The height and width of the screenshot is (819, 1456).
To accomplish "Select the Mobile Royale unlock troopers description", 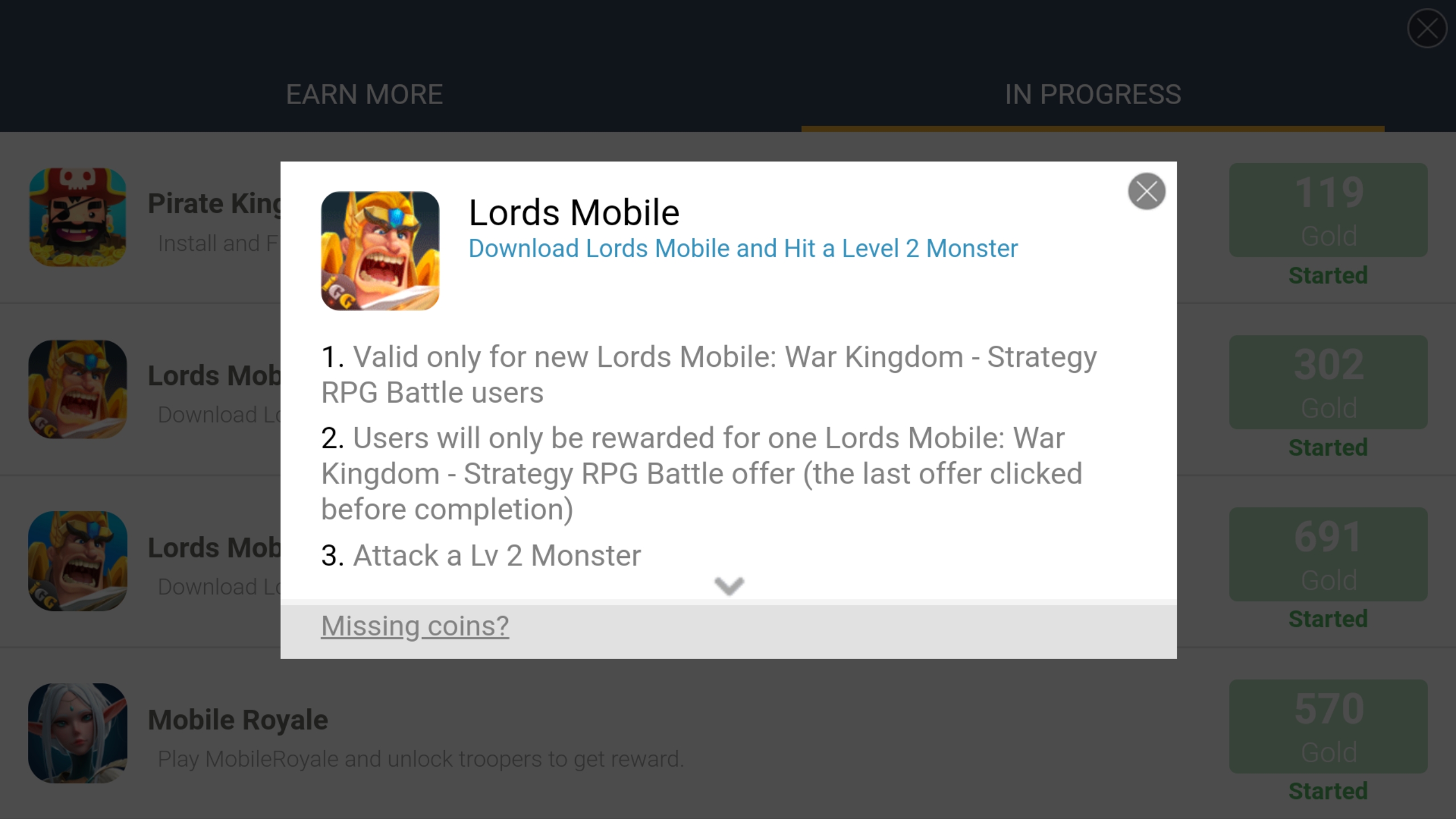I will (x=420, y=759).
